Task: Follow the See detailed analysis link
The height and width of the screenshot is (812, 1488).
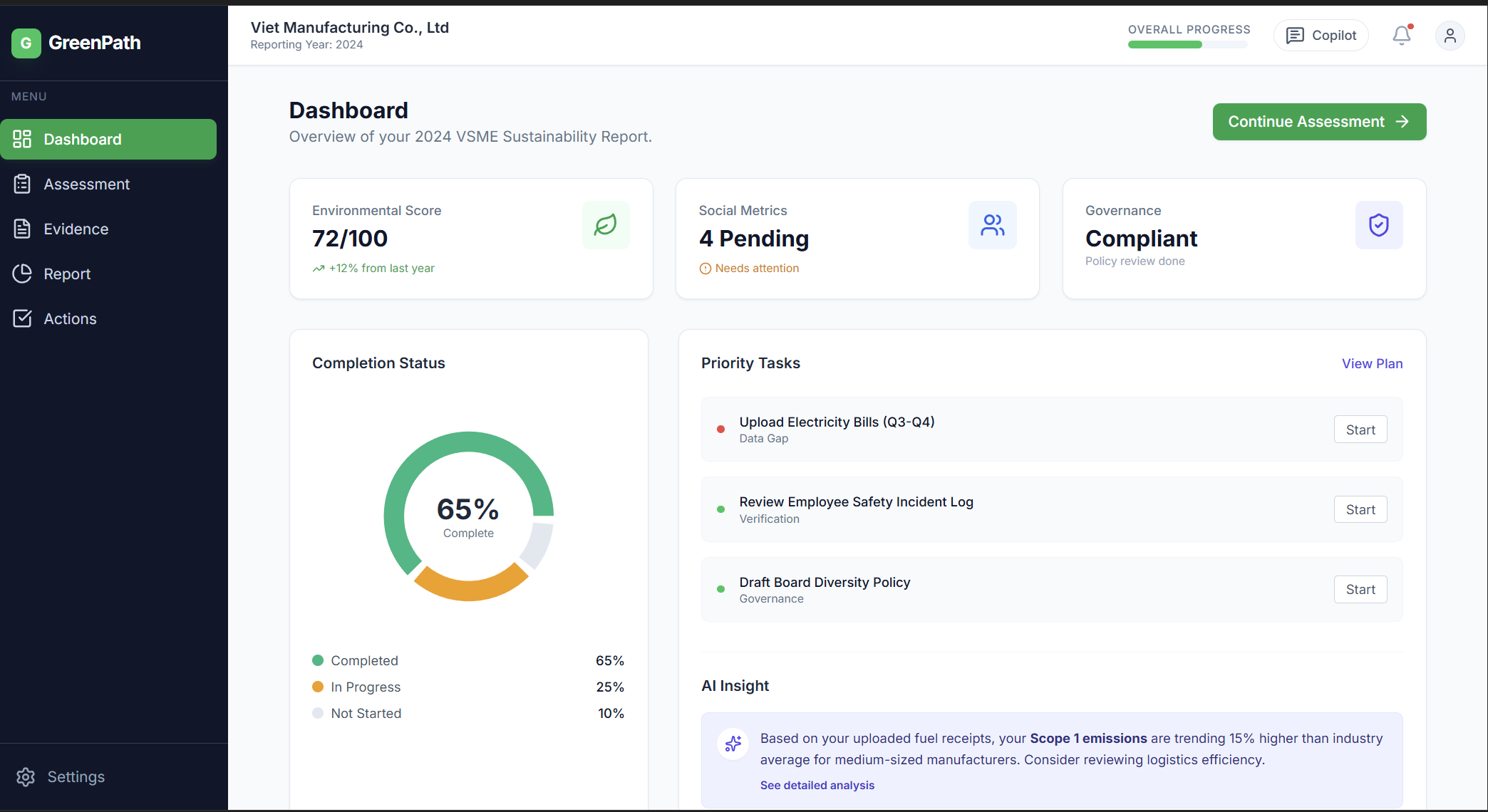Action: (x=817, y=785)
